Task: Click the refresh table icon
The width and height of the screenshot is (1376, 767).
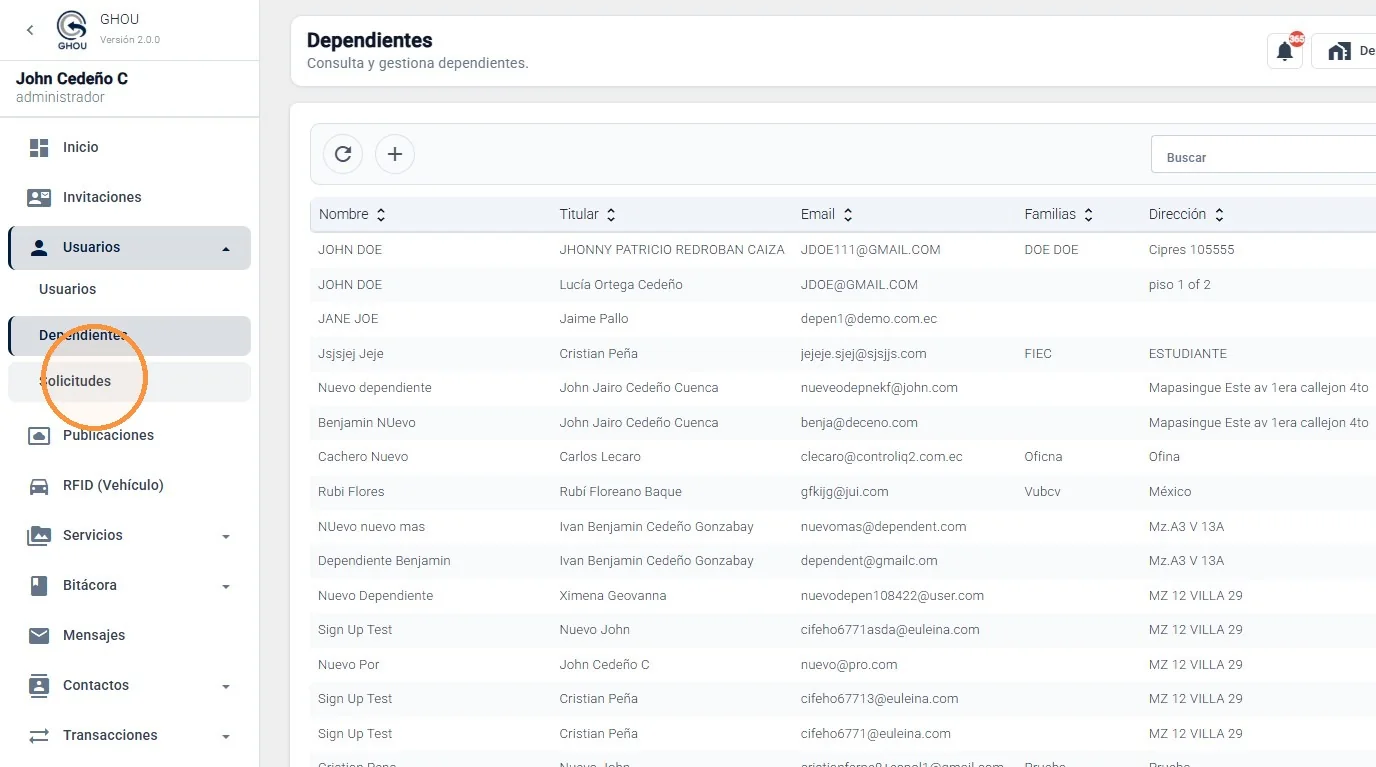Action: tap(343, 154)
